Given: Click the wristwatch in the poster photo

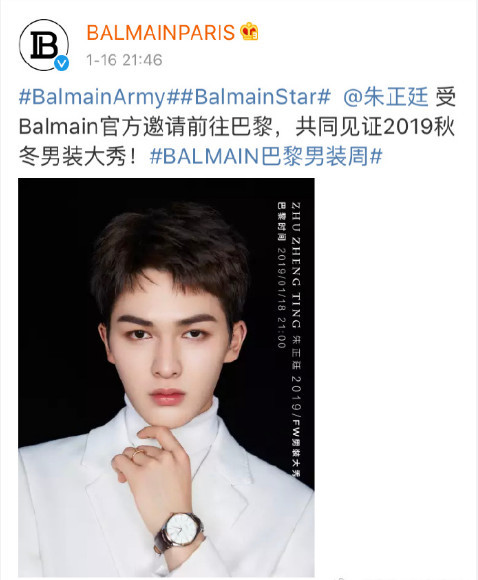Looking at the screenshot, I should pyautogui.click(x=180, y=532).
